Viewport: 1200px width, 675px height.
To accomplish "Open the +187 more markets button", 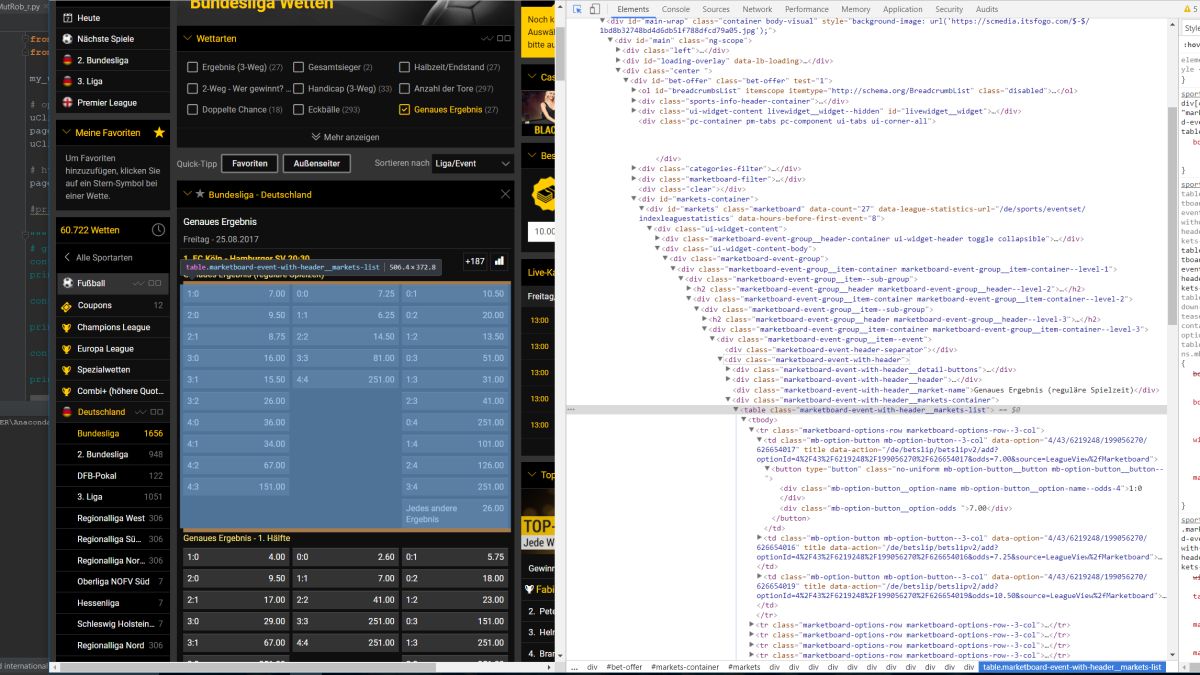I will (x=474, y=261).
